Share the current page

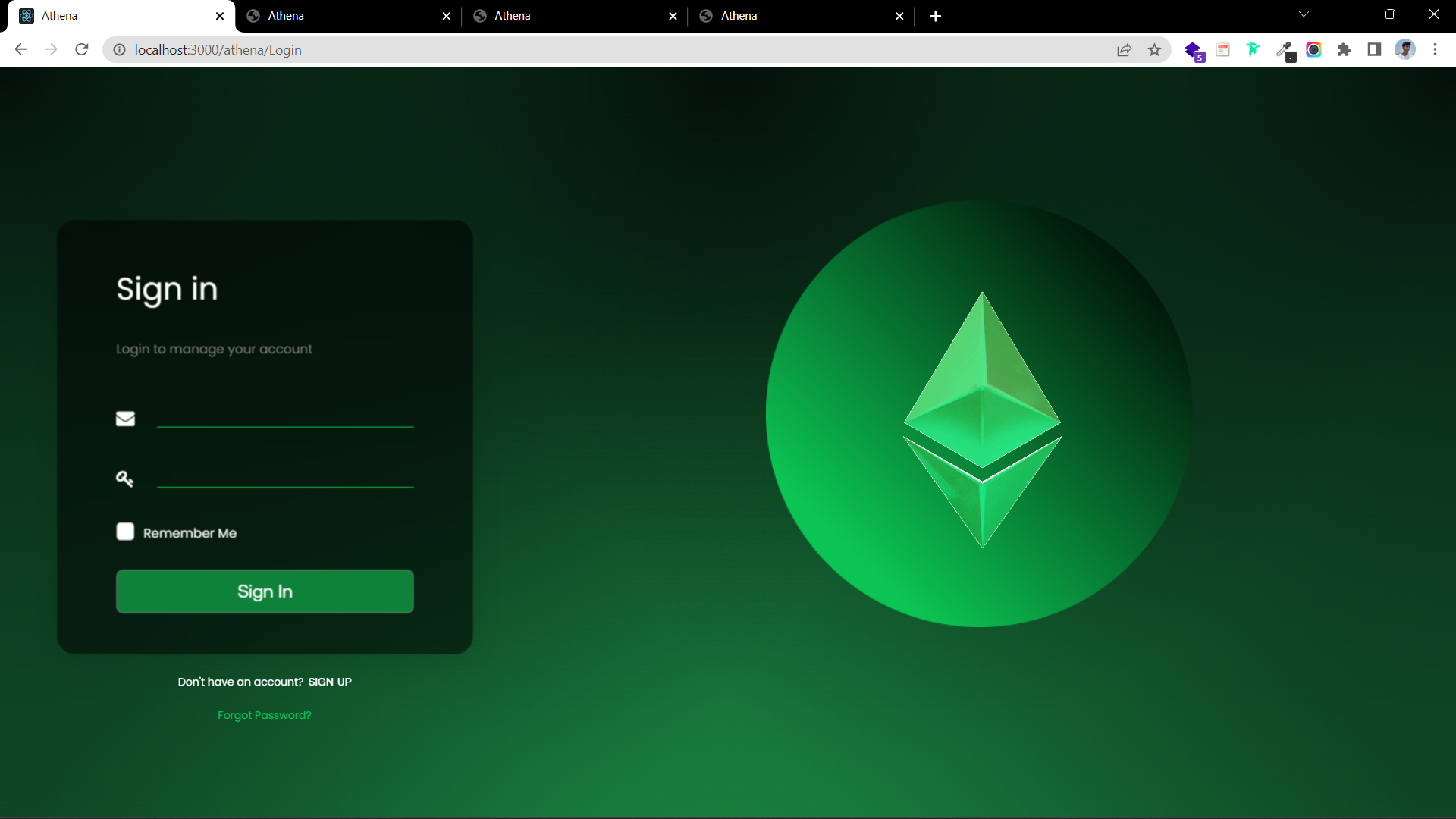tap(1125, 49)
